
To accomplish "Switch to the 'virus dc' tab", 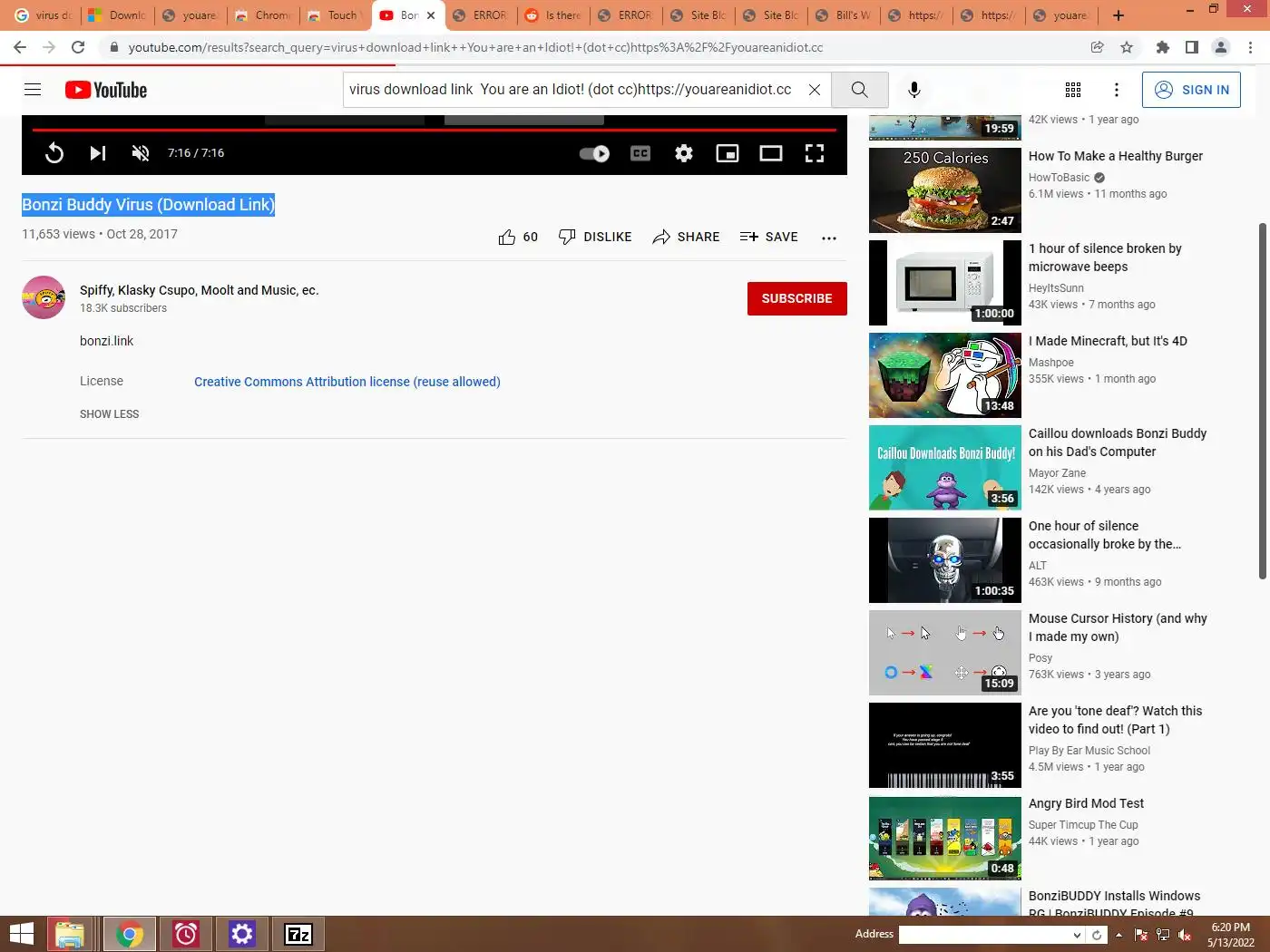I will tap(43, 15).
